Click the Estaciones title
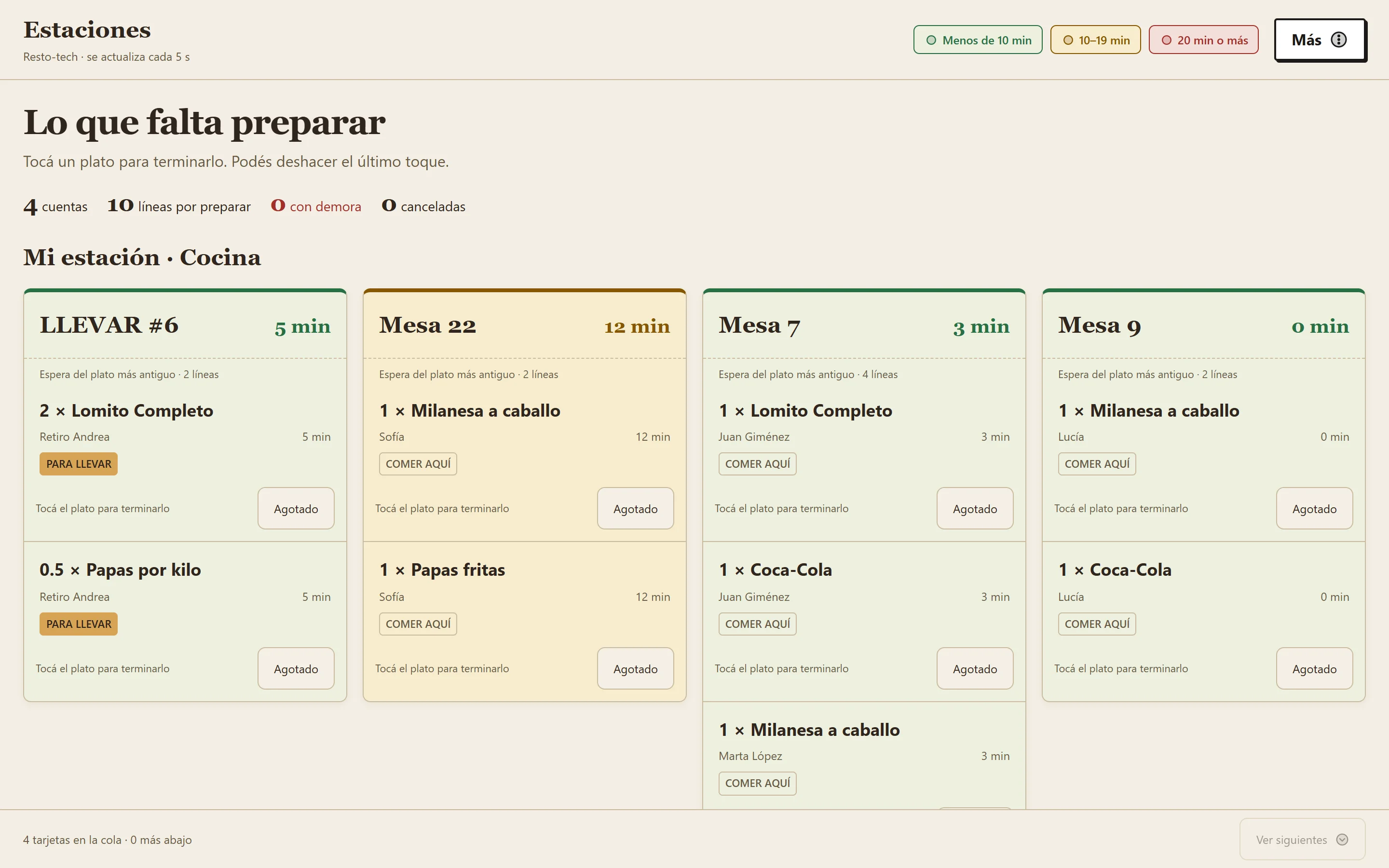This screenshot has height=868, width=1389. point(87,30)
